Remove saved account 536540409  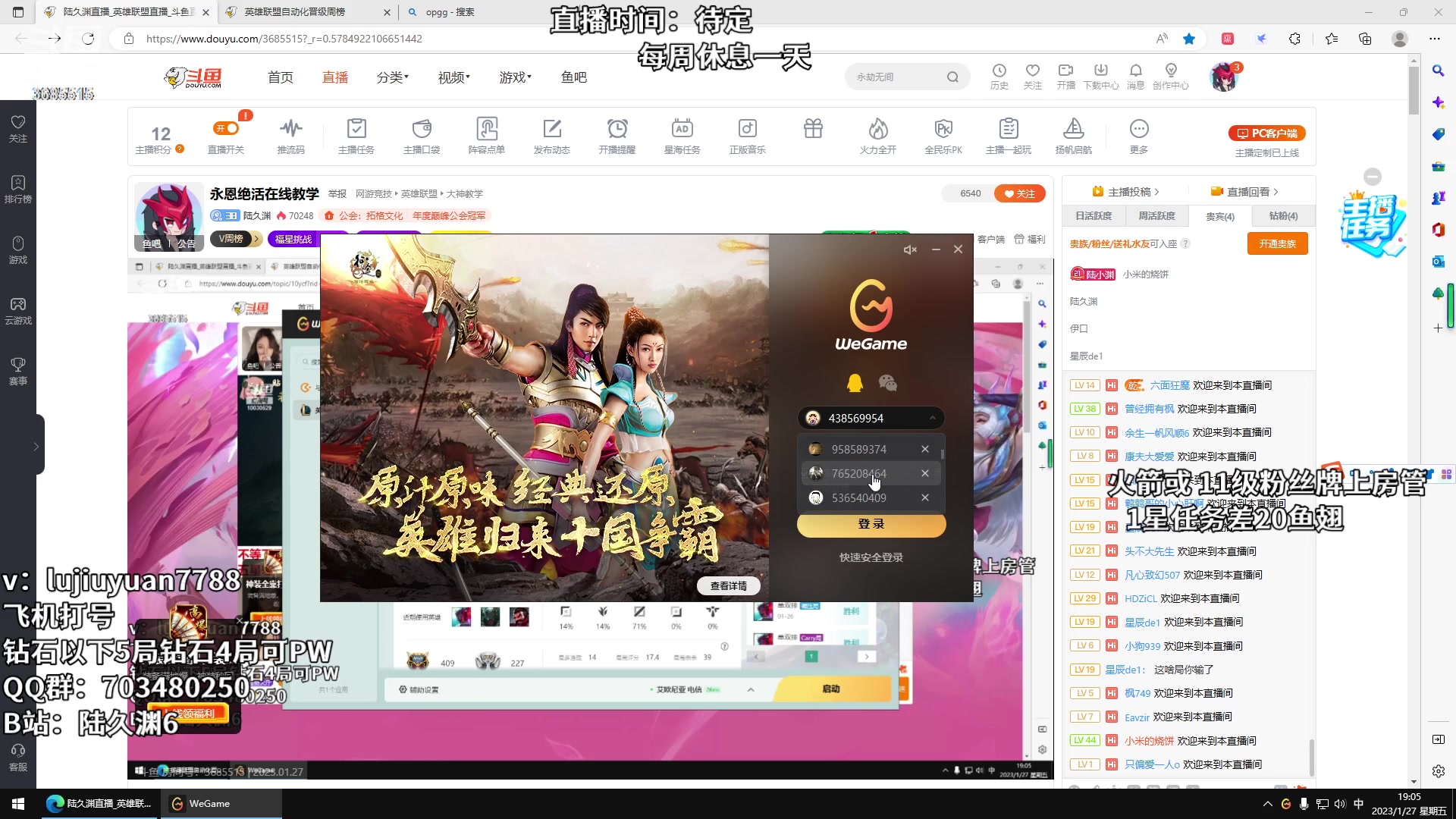[x=925, y=497]
